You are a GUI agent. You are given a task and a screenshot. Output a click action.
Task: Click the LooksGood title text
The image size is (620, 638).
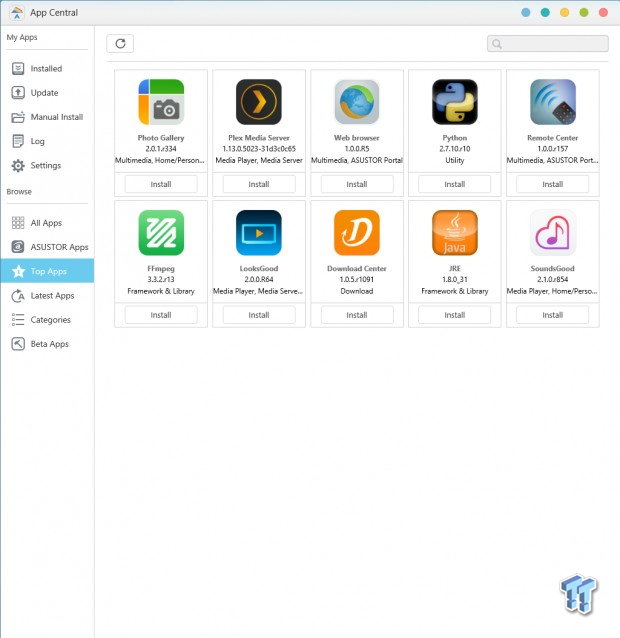tap(259, 269)
